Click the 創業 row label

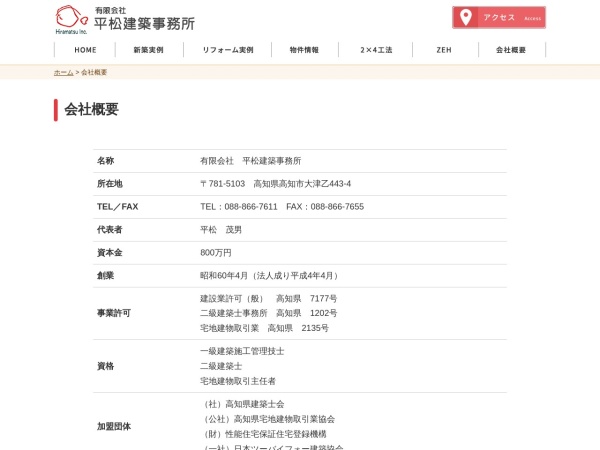[105, 276]
